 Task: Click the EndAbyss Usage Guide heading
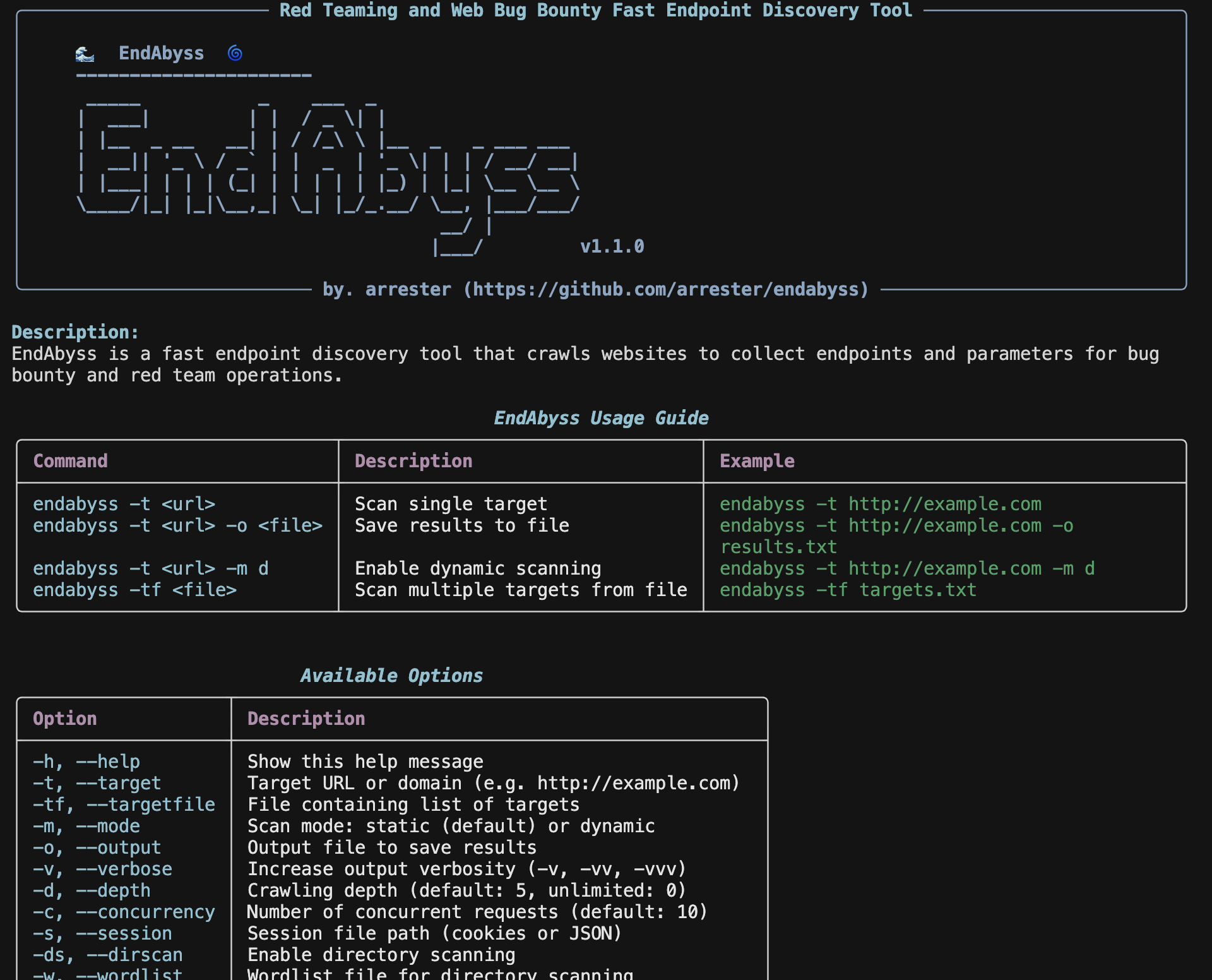tap(600, 418)
